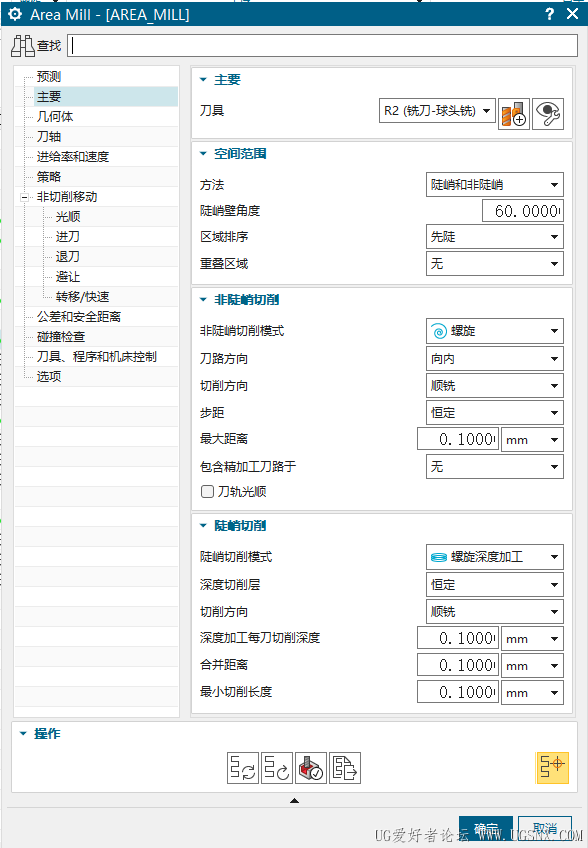Click the binoculars find icon

click(23, 46)
